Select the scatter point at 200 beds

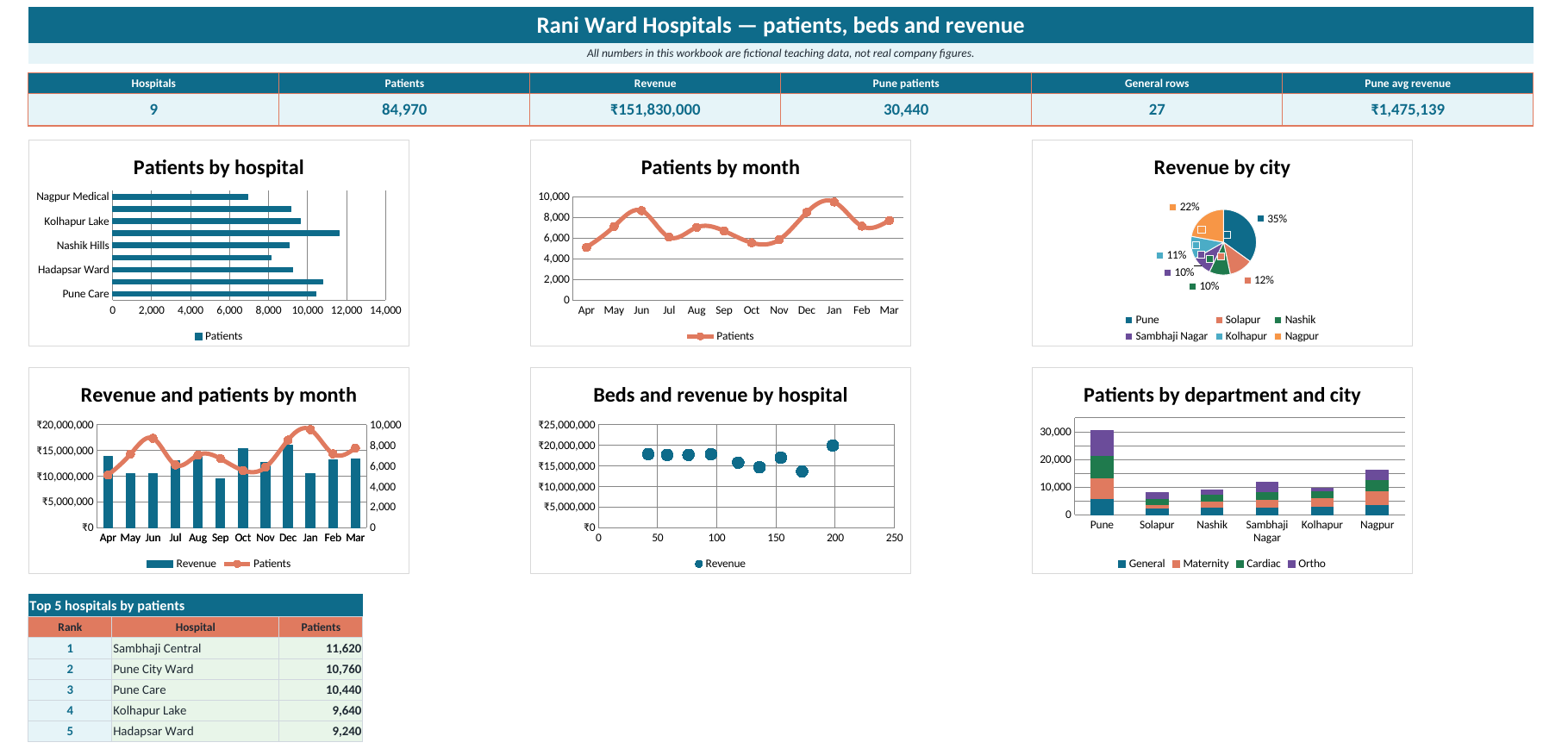coord(833,446)
